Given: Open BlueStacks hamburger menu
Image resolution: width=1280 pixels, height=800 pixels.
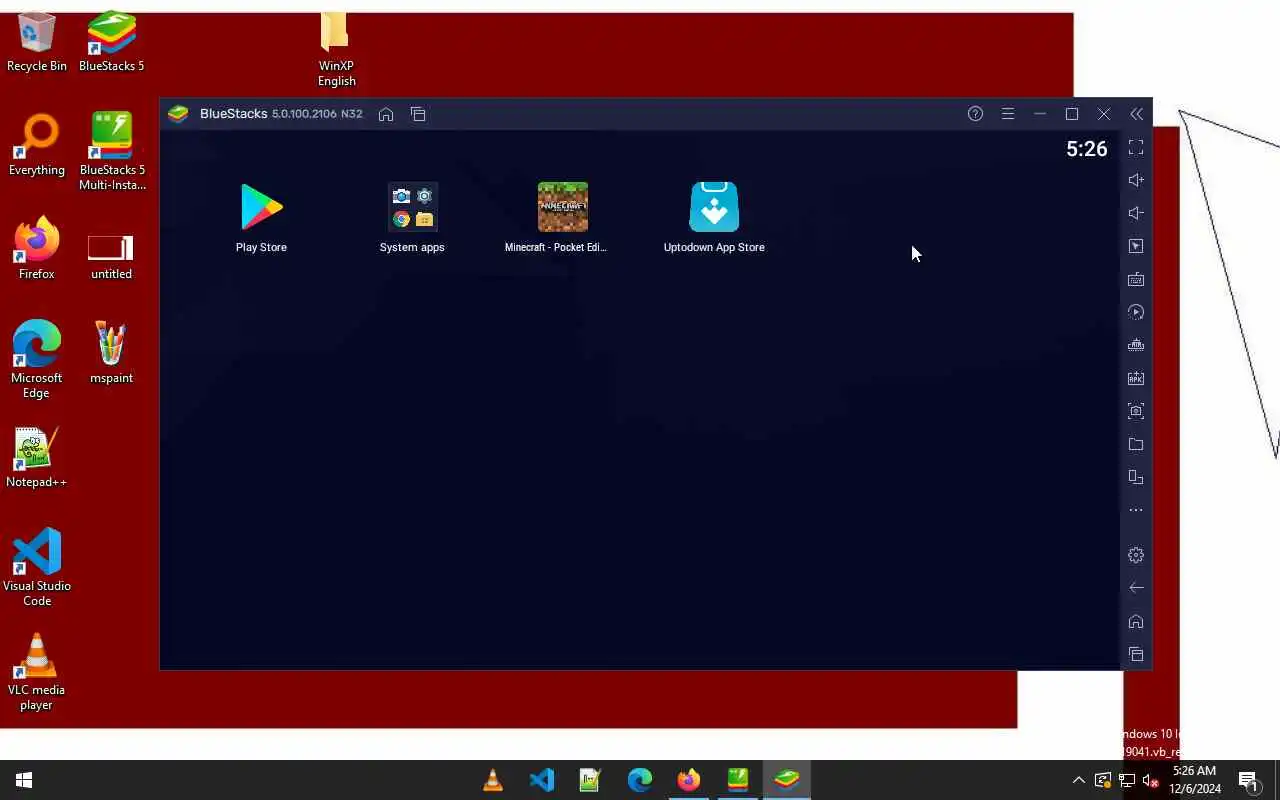Looking at the screenshot, I should pos(1008,114).
